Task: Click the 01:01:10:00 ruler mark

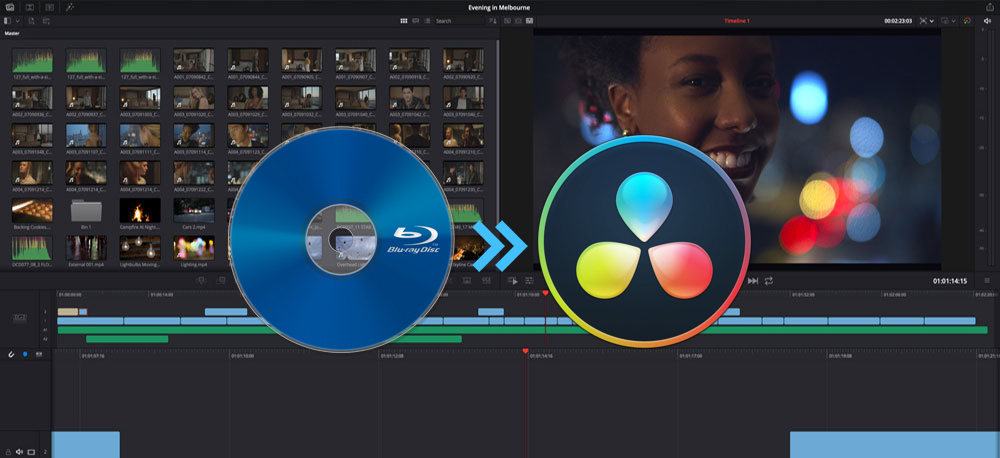Action: (242, 356)
